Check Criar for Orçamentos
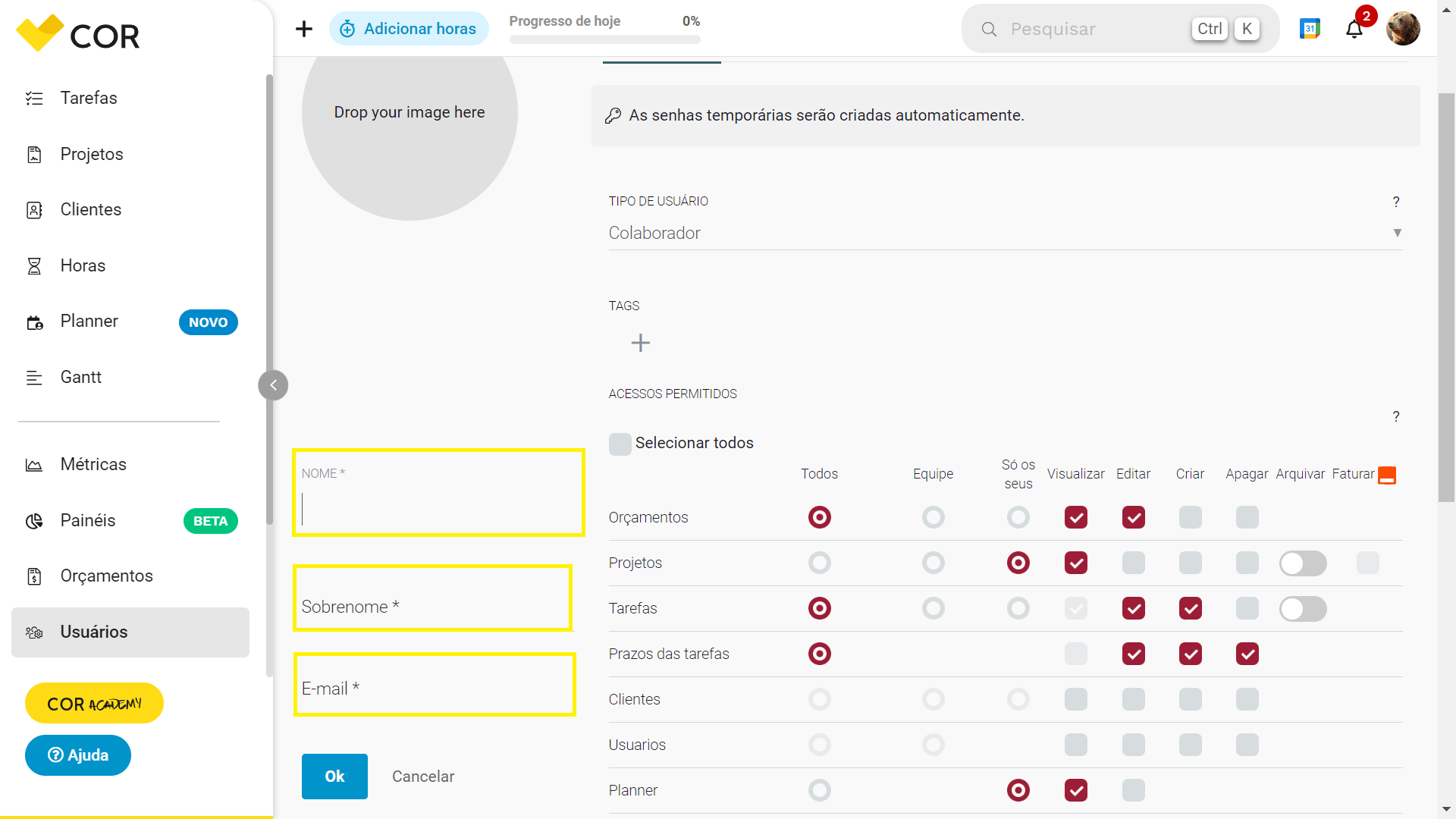Screen dimensions: 1456x819 (1191, 517)
